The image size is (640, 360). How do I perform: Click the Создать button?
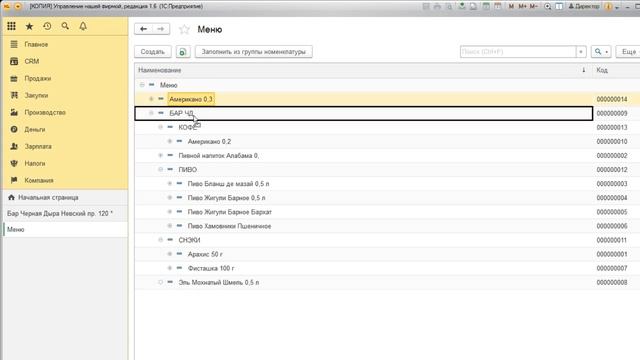(153, 52)
